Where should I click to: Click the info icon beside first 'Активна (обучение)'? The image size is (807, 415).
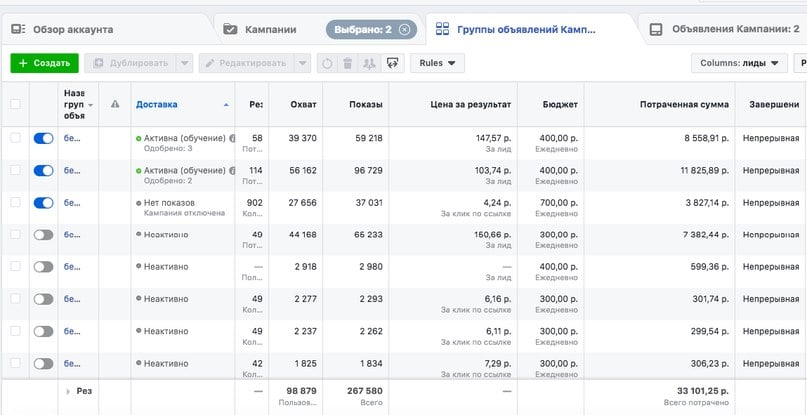(232, 139)
